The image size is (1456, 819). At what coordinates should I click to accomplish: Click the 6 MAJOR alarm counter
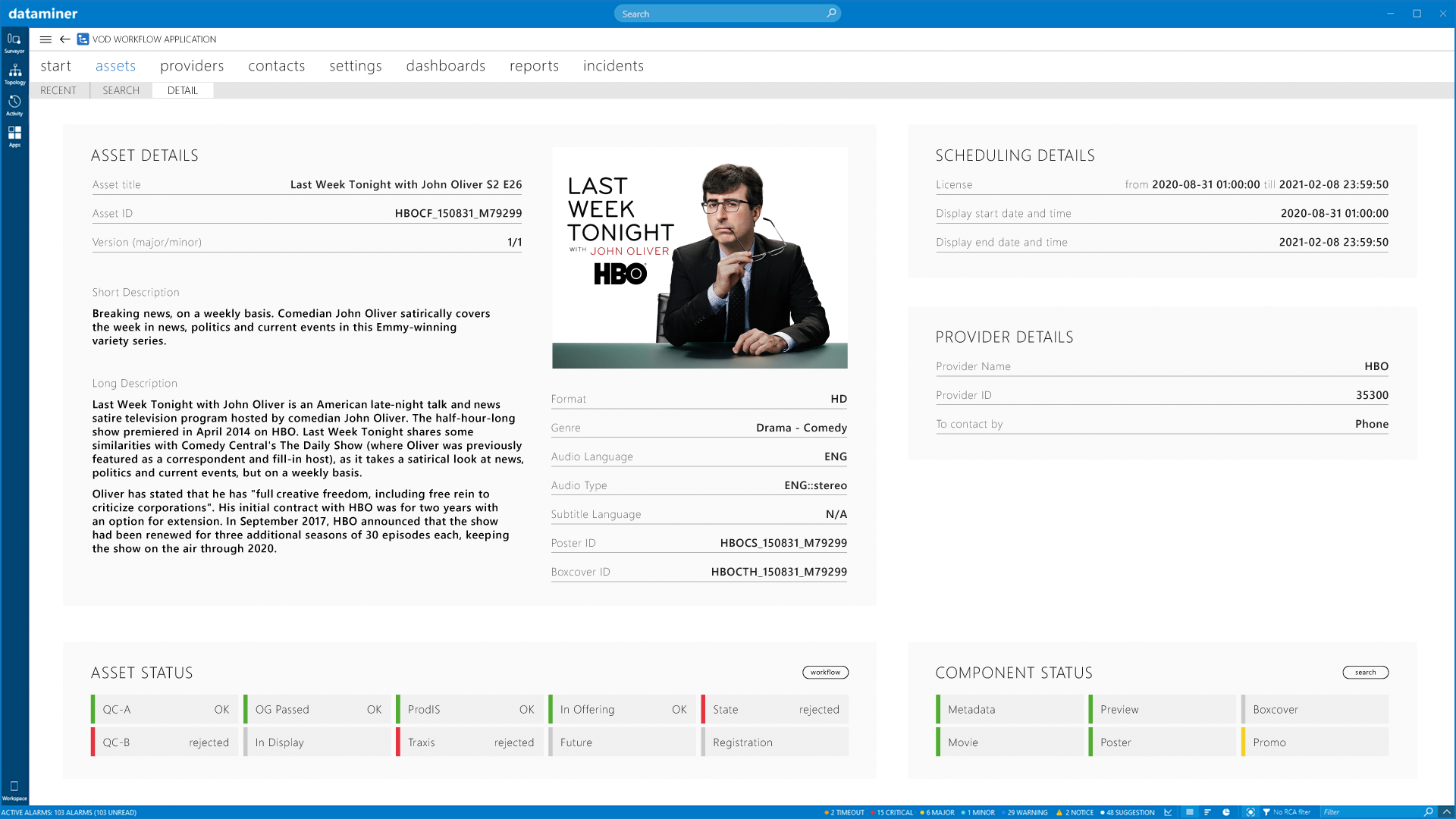[937, 813]
